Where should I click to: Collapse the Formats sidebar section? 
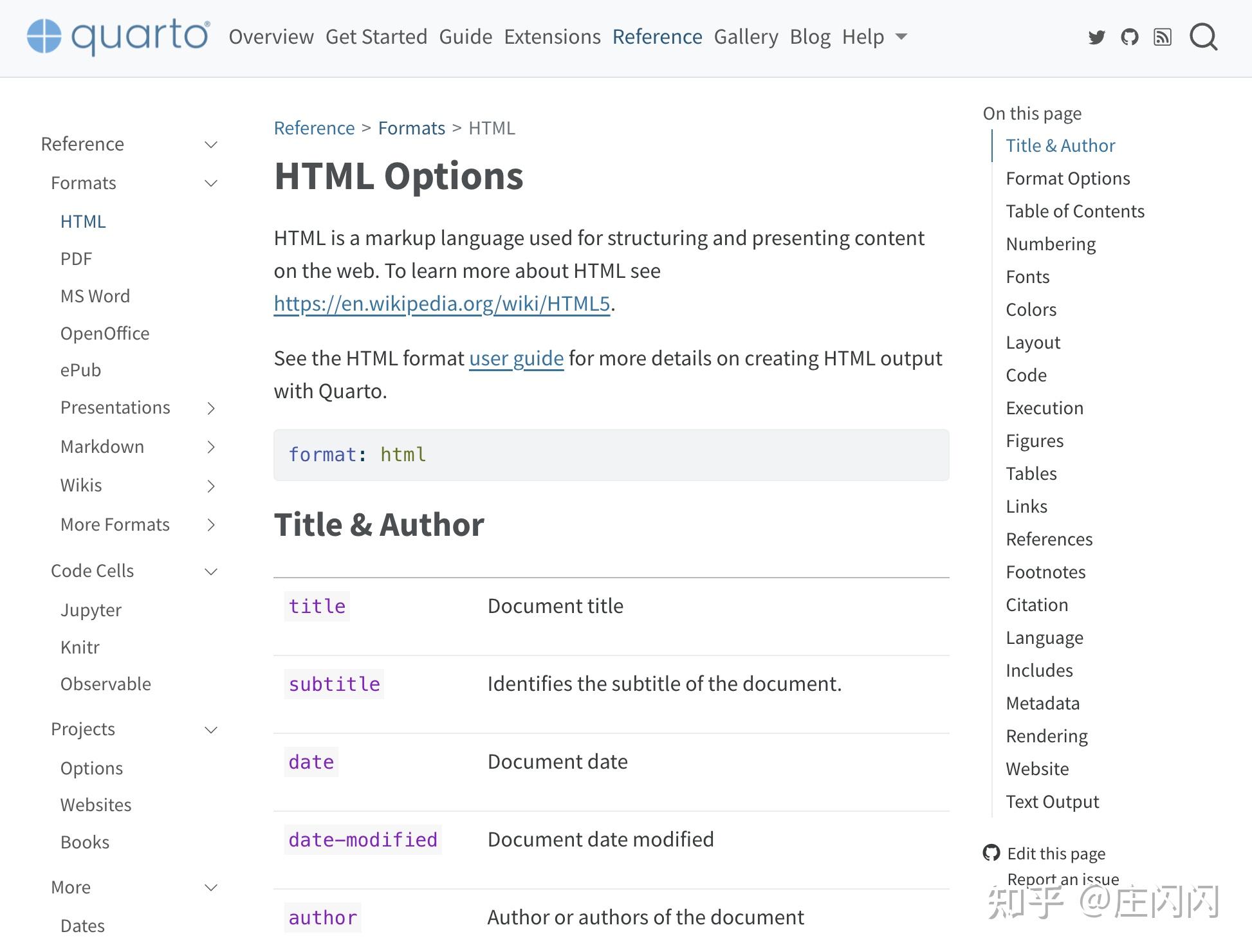211,183
